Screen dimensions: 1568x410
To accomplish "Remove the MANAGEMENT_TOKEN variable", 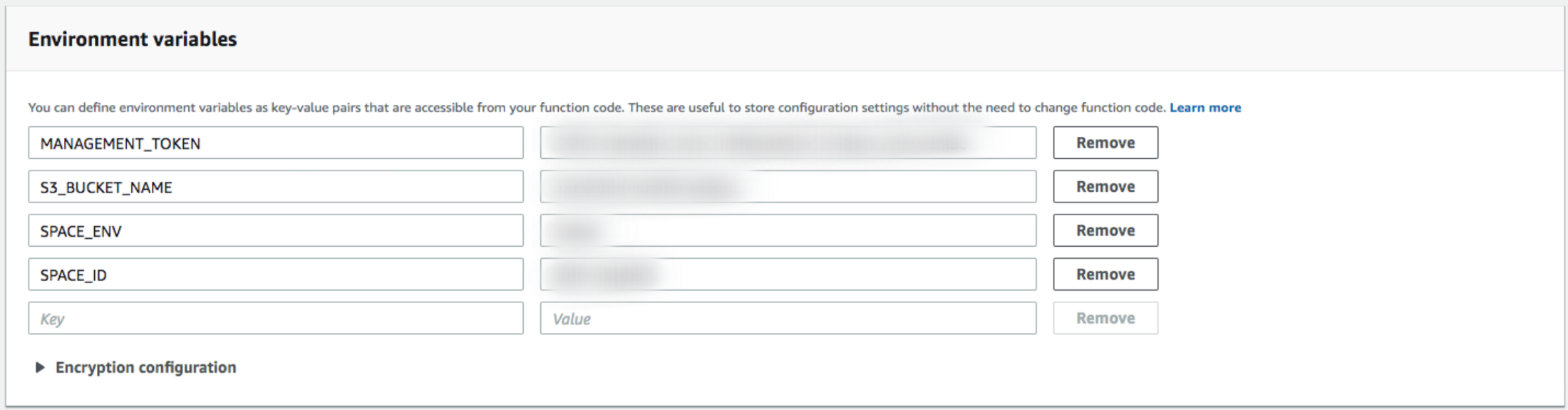I will coord(1105,143).
